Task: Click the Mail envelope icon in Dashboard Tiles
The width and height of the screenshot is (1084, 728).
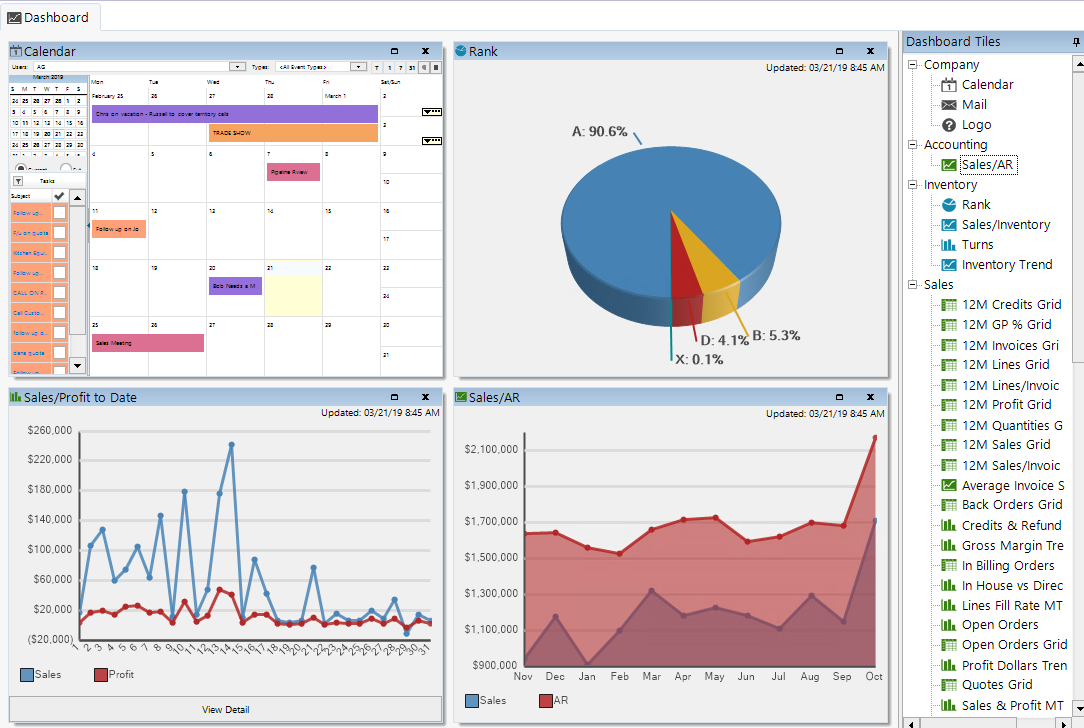Action: pyautogui.click(x=949, y=105)
